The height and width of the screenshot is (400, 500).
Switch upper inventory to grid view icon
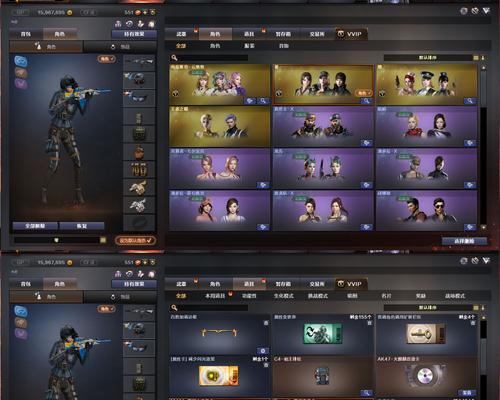[476, 58]
